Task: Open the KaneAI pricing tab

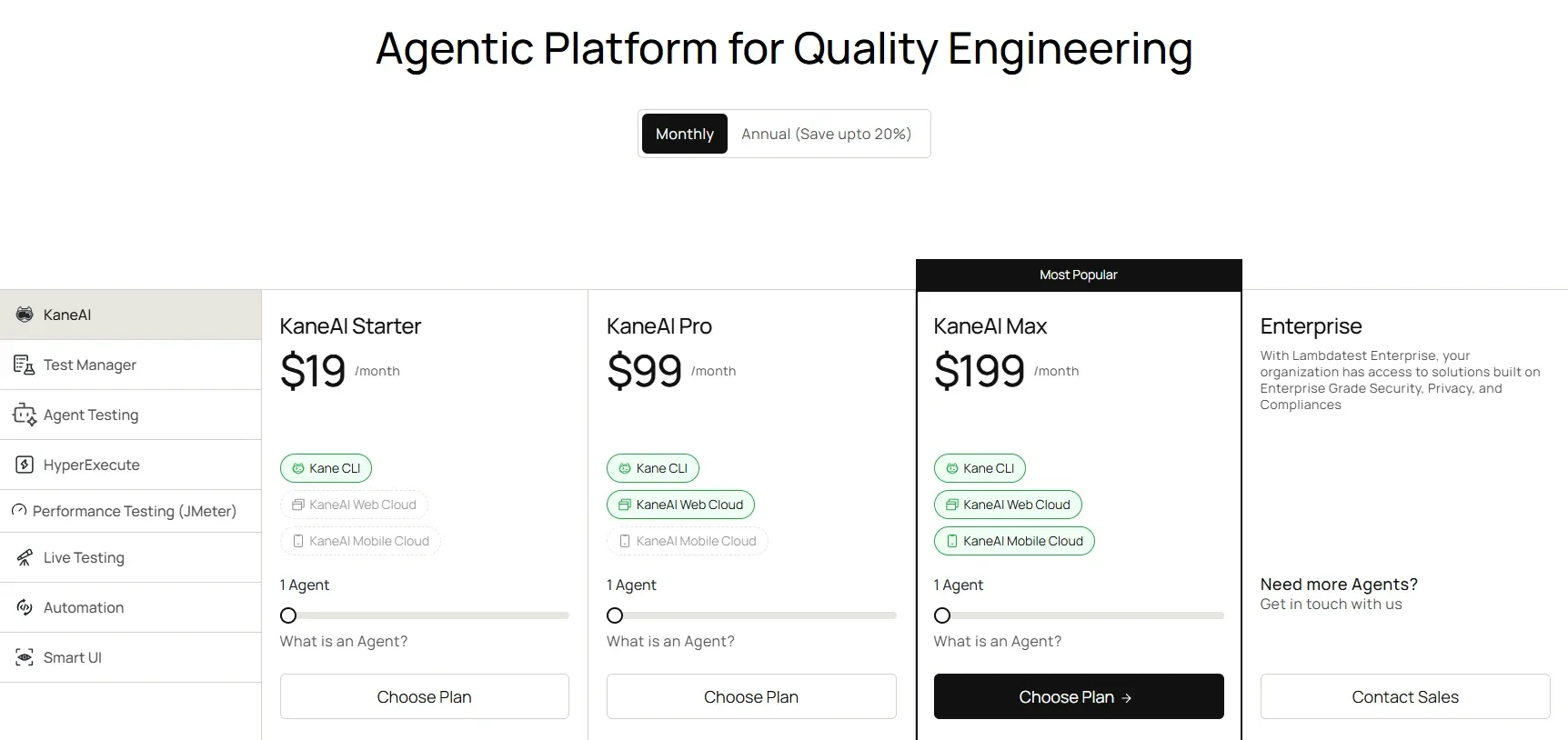Action: pos(131,315)
